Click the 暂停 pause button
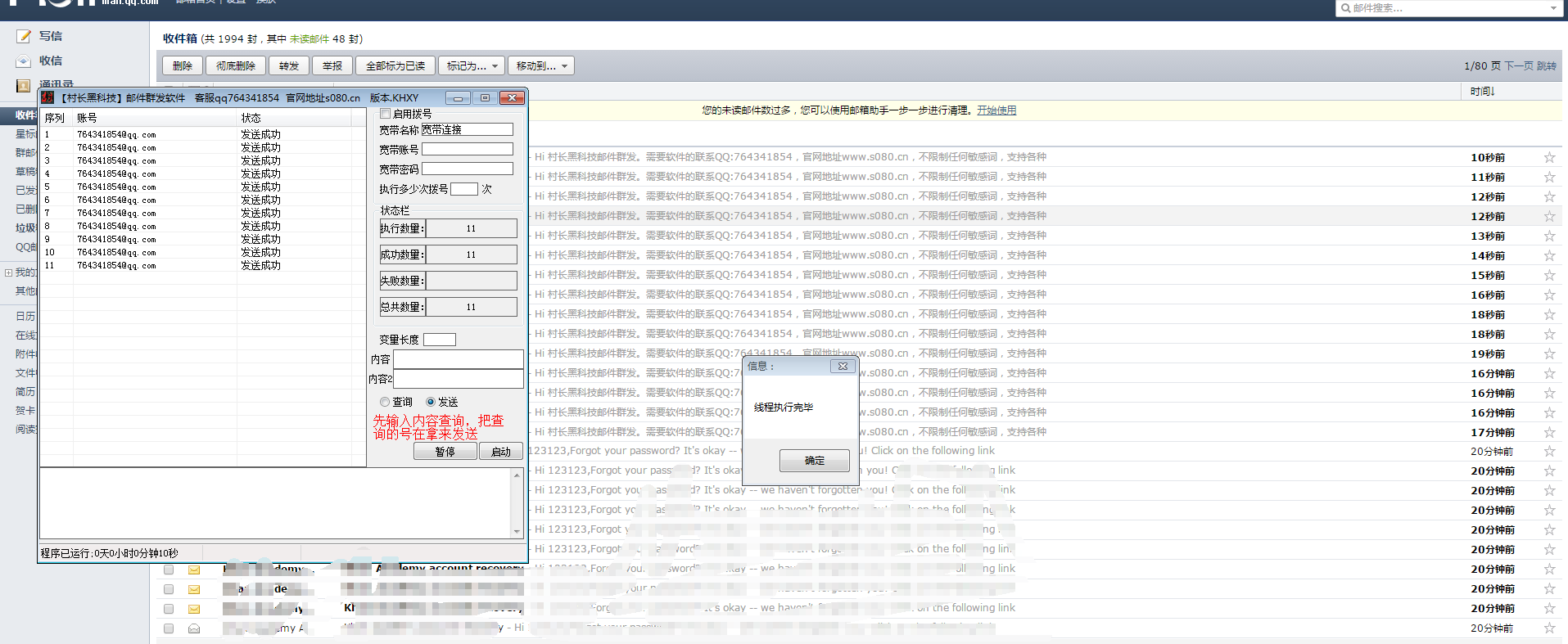This screenshot has height=644, width=1568. pos(445,452)
